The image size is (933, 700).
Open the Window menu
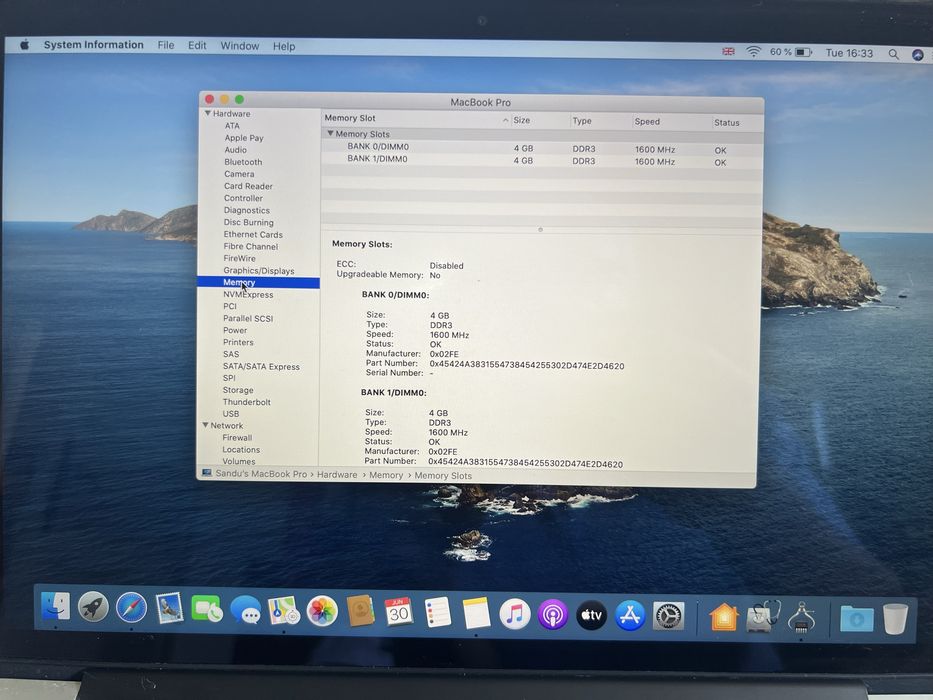tap(240, 46)
